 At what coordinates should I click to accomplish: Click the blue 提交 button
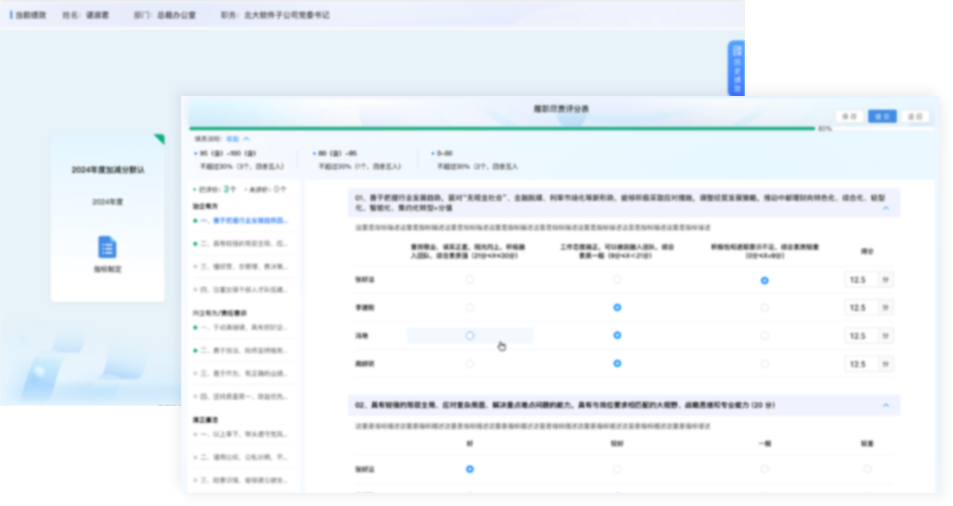[x=882, y=116]
